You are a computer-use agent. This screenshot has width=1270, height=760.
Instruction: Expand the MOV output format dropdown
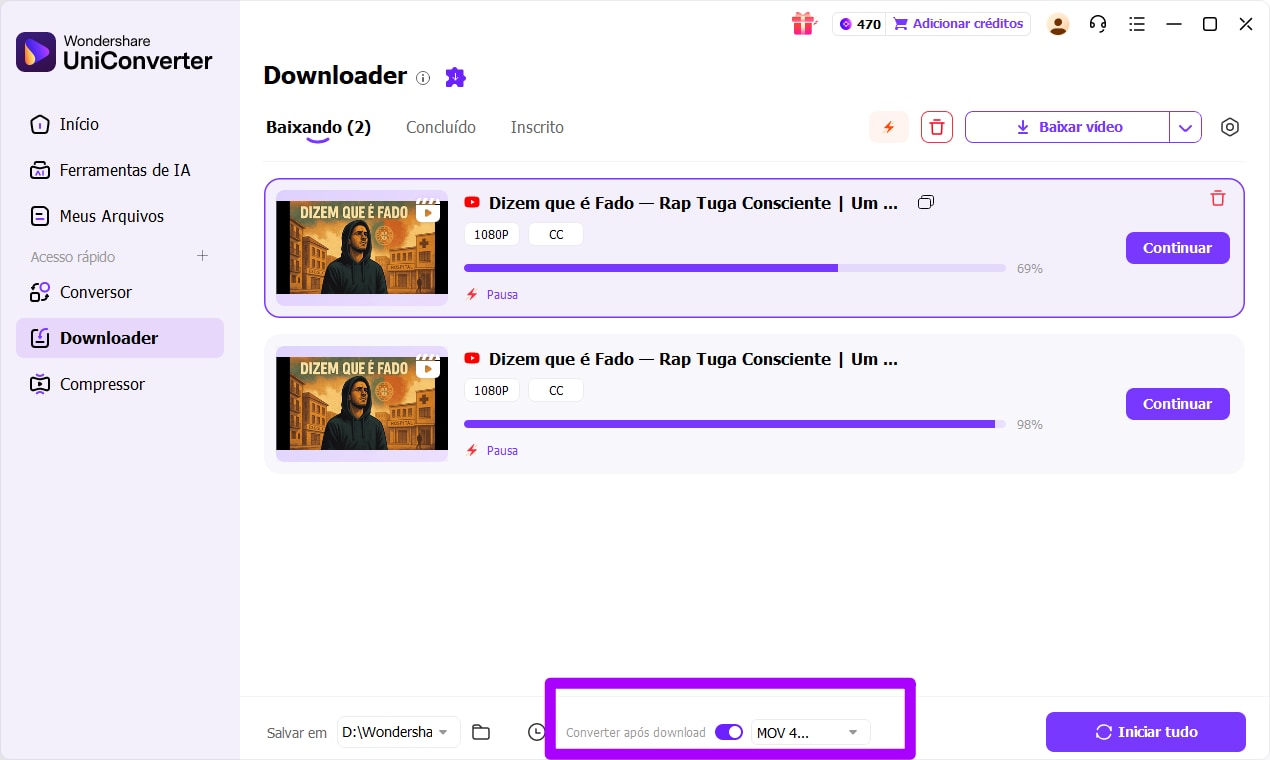coord(852,732)
